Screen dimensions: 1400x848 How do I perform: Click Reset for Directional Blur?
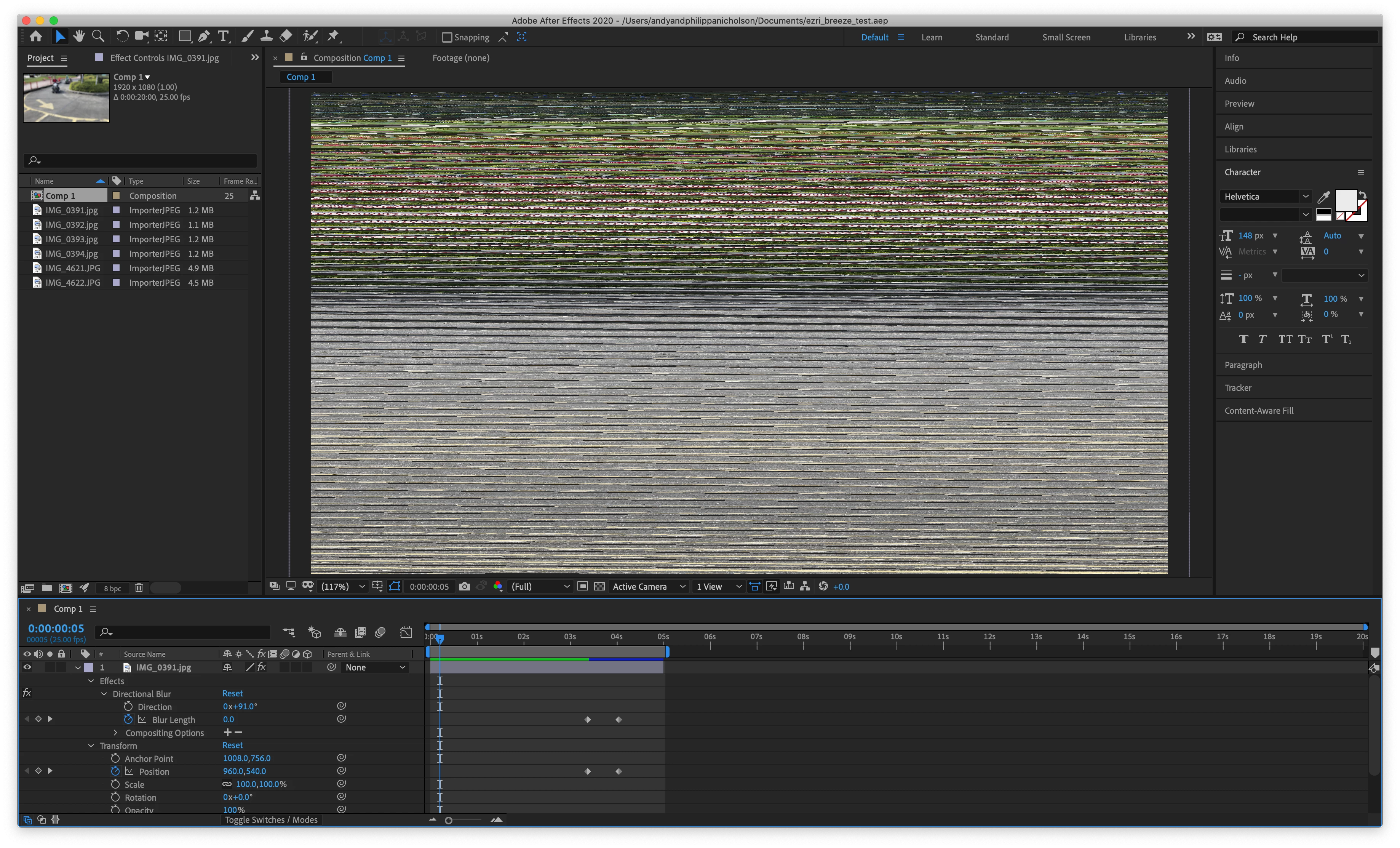(x=232, y=693)
